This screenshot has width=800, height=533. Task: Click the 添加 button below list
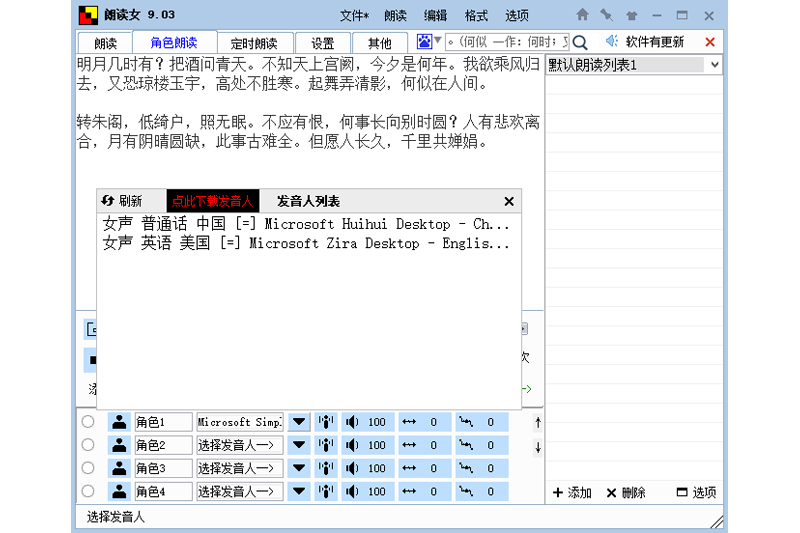(572, 492)
